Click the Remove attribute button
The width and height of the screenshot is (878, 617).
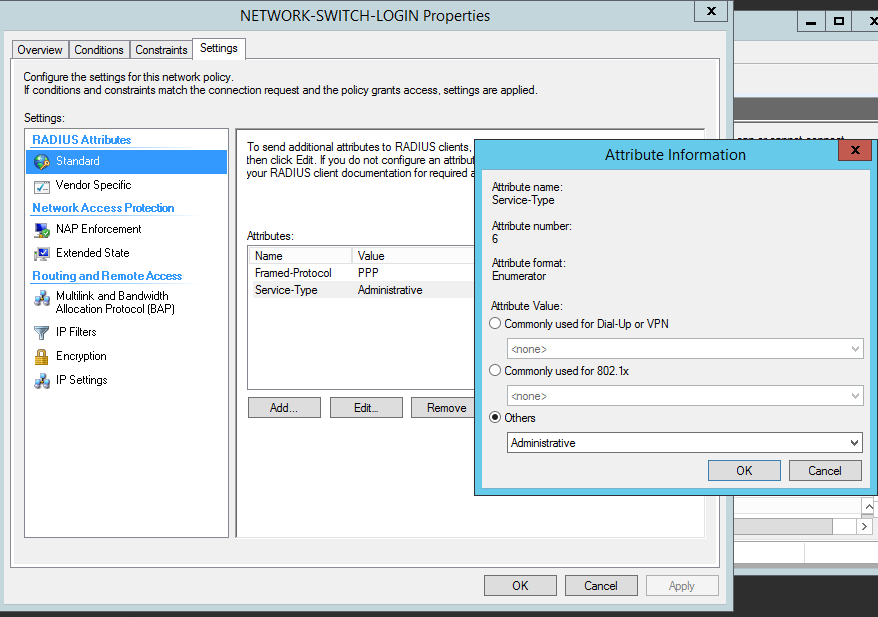(443, 408)
